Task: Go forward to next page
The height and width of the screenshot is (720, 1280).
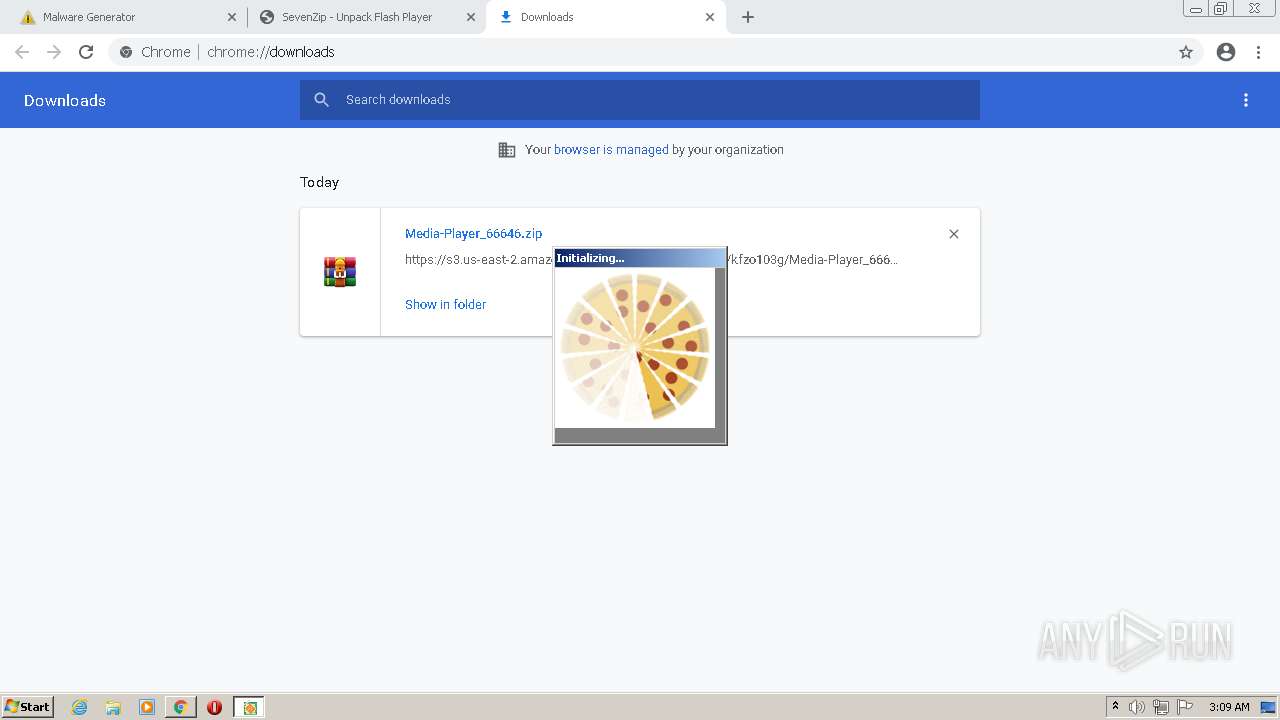Action: coord(54,52)
